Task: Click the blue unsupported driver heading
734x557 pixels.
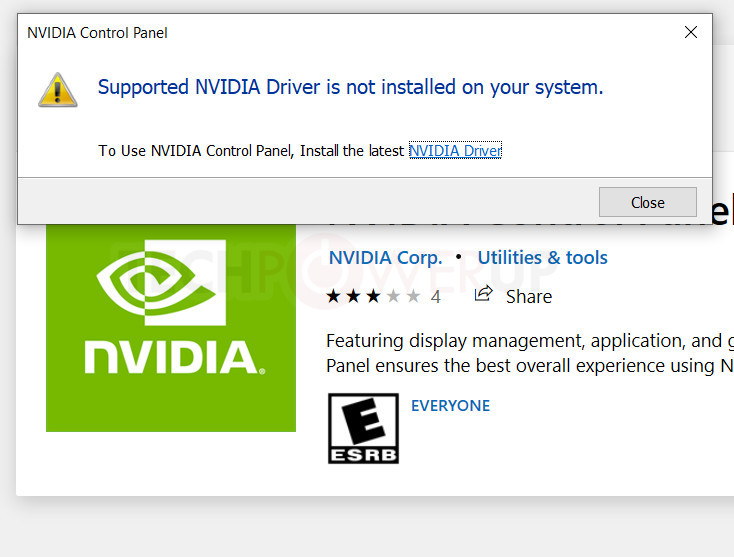Action: 350,88
